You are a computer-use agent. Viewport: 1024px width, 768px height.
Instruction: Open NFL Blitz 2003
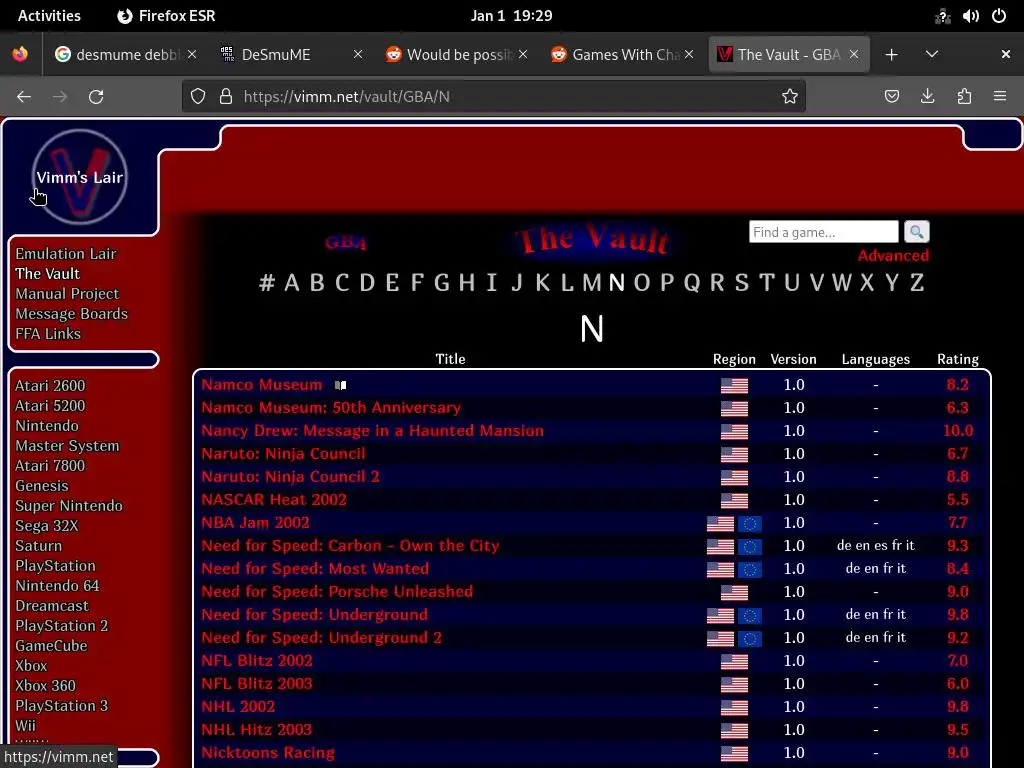point(257,683)
